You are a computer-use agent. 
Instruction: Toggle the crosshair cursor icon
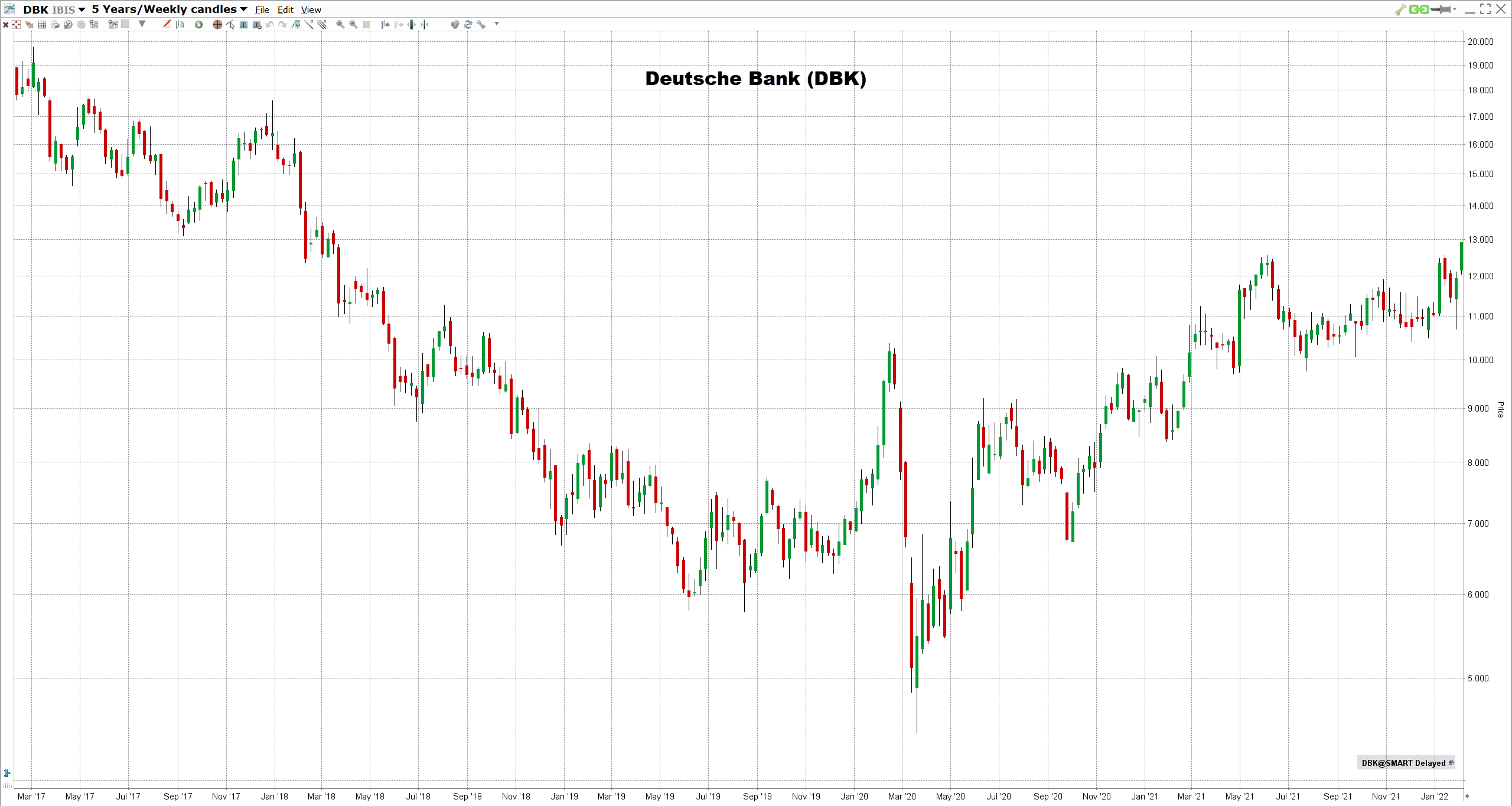point(217,24)
